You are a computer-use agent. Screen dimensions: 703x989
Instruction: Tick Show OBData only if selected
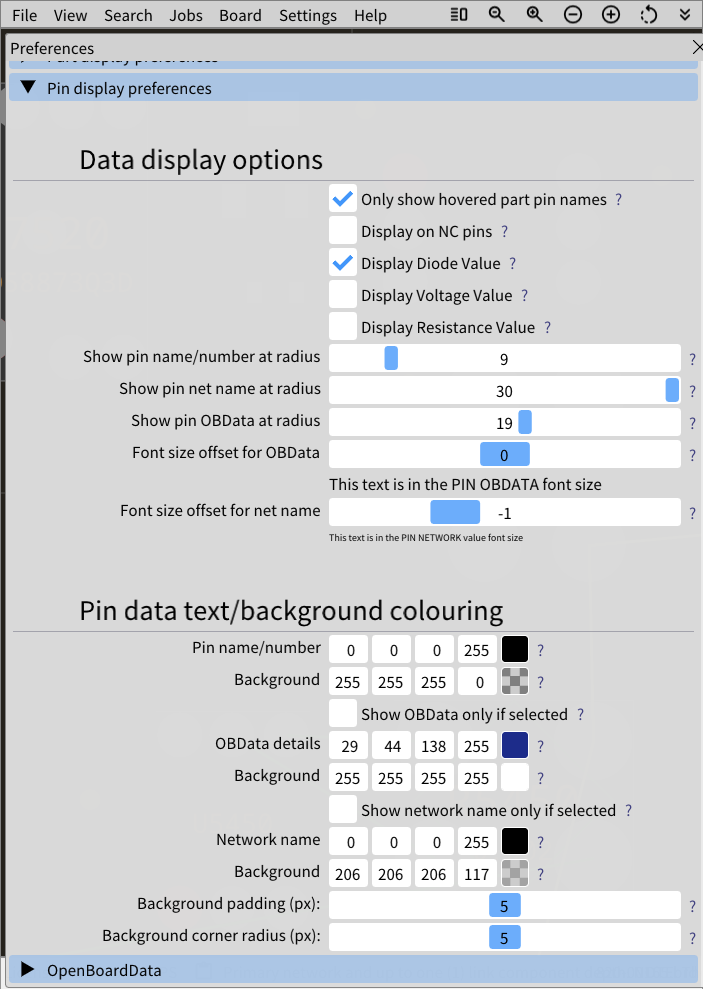coord(343,714)
